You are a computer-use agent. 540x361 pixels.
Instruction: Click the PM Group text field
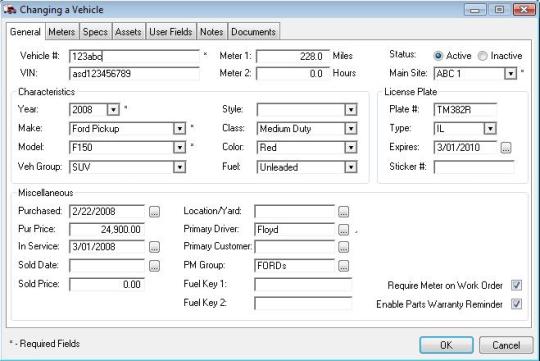pyautogui.click(x=294, y=266)
